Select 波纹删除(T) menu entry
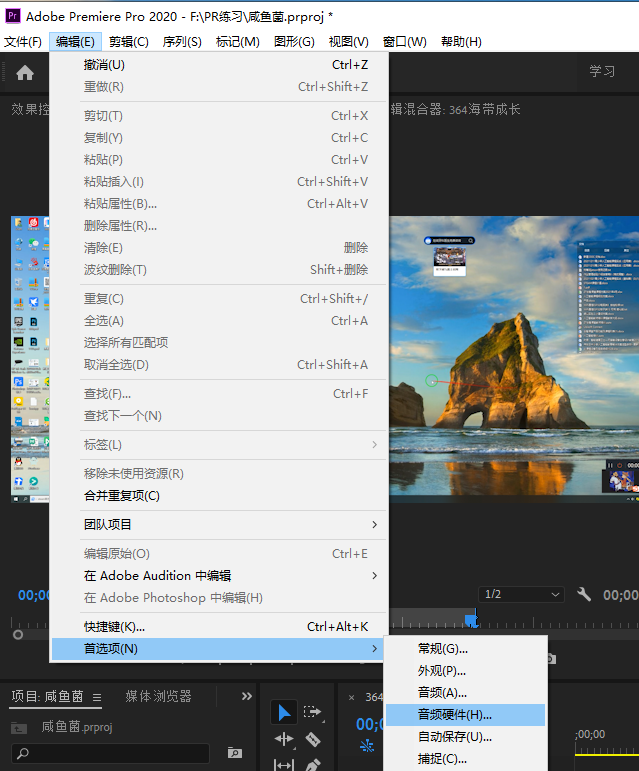The width and height of the screenshot is (639, 771). (218, 269)
